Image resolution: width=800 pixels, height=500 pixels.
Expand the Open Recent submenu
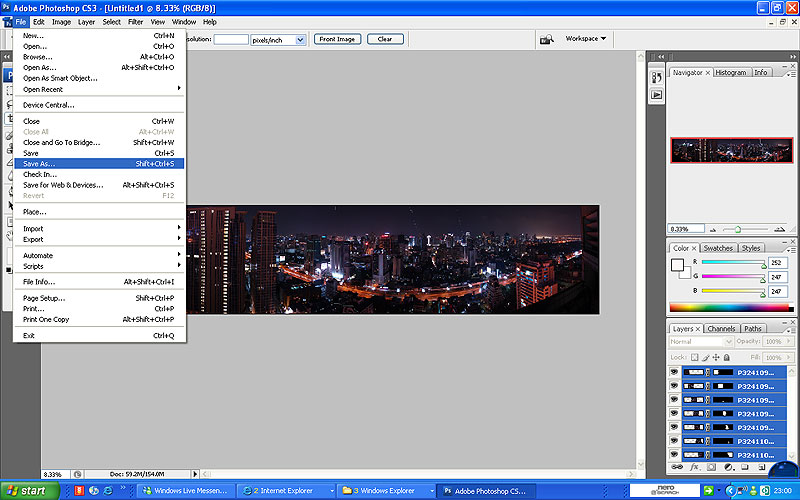(x=99, y=89)
